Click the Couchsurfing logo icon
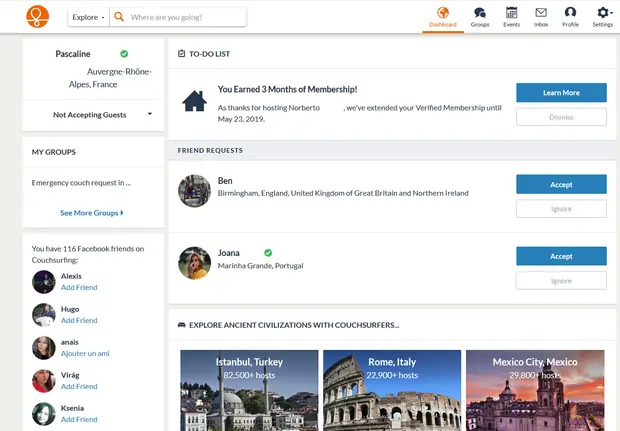The width and height of the screenshot is (620, 431). click(x=37, y=17)
